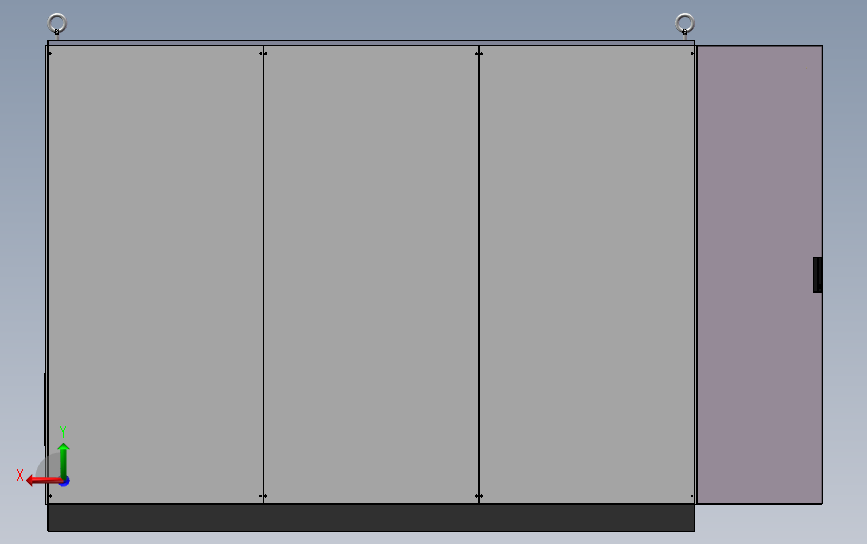
Task: Click the black door handle on purple panel
Action: (x=817, y=275)
